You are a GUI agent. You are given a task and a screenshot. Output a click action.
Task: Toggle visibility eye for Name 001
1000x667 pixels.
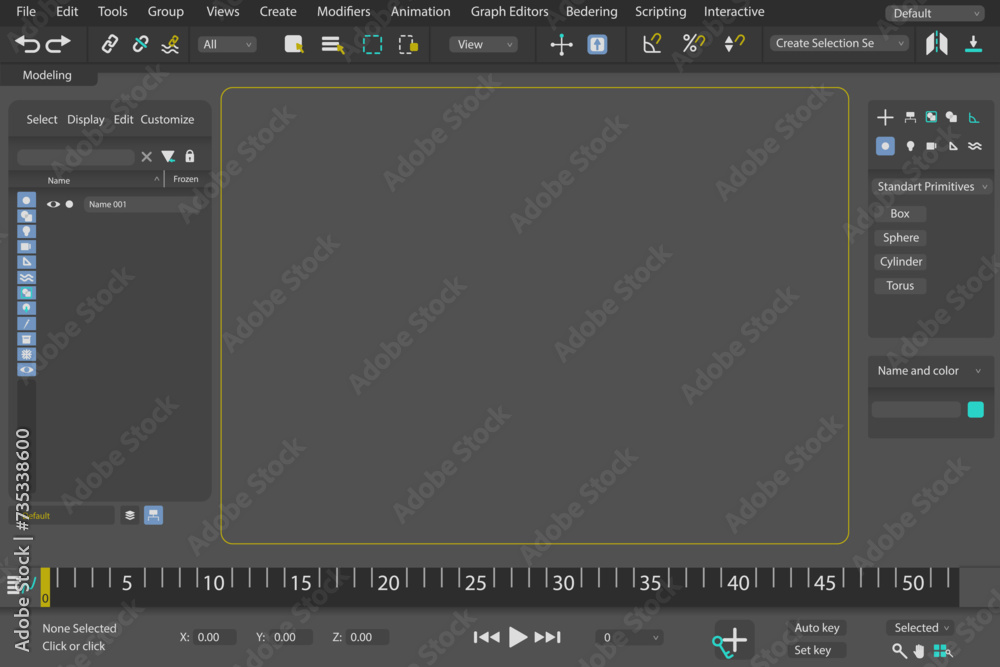tap(53, 204)
